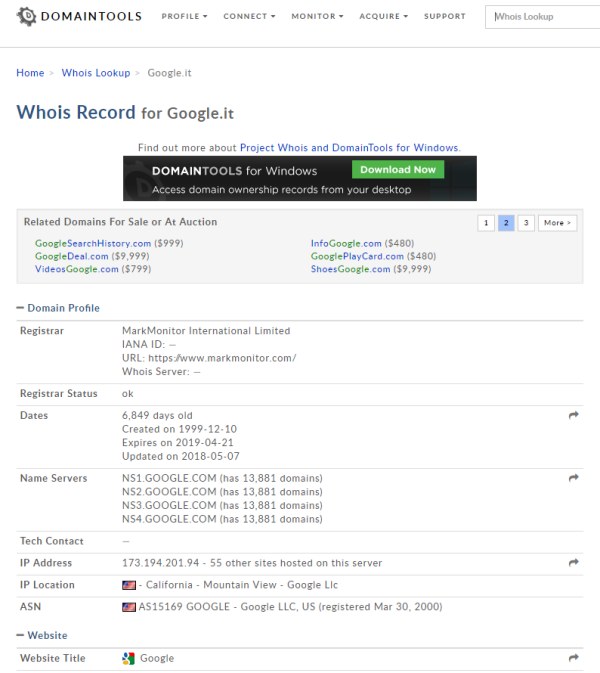Viewport: 600px width, 673px height.
Task: Click the Download Now green button
Action: (398, 170)
